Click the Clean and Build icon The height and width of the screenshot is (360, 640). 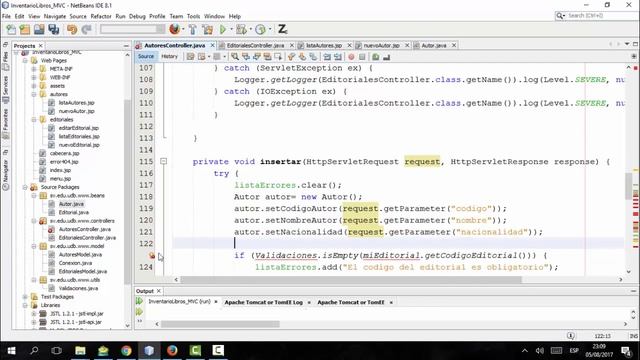click(207, 29)
